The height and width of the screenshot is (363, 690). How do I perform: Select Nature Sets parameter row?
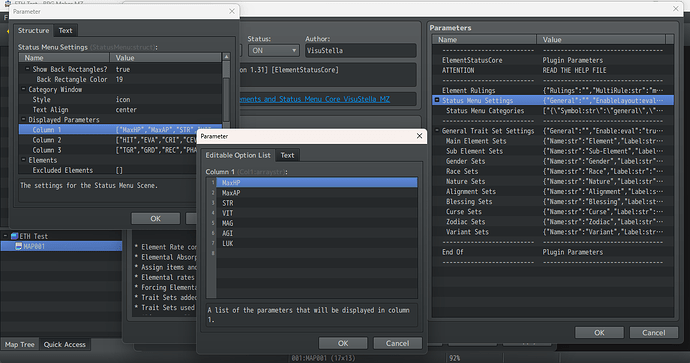tap(553, 181)
